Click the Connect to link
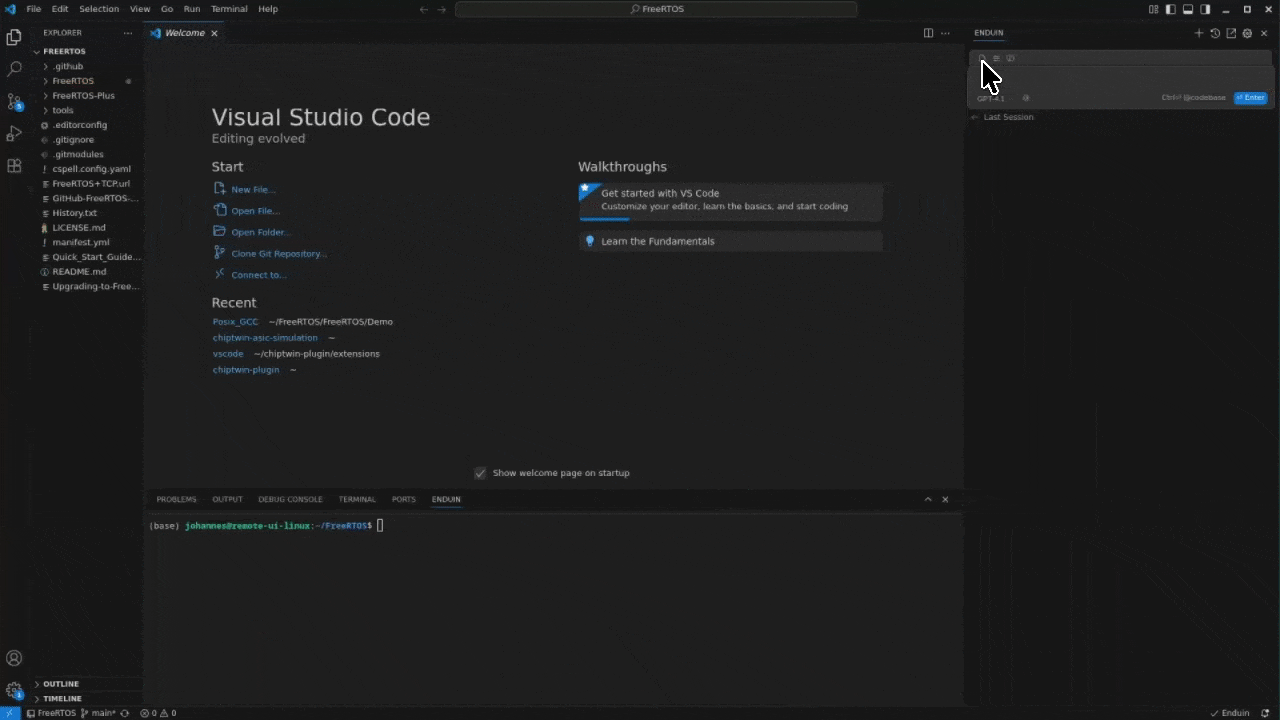1280x720 pixels. [x=259, y=275]
